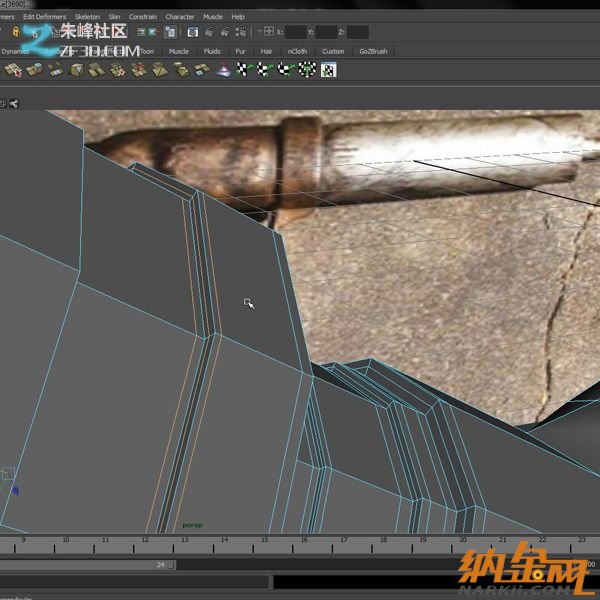Image resolution: width=600 pixels, height=600 pixels.
Task: Click the first polygon icon on the shelf
Action: tap(13, 70)
